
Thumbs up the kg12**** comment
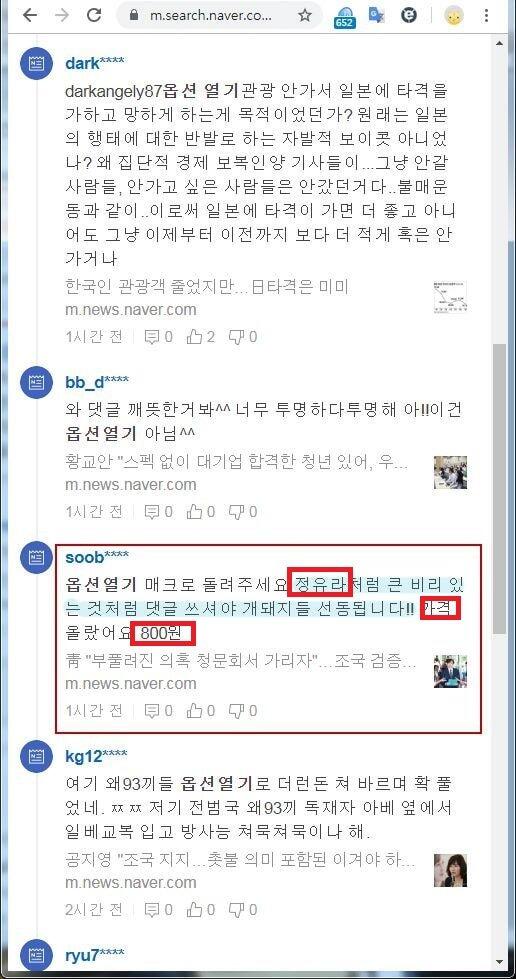tap(201, 909)
